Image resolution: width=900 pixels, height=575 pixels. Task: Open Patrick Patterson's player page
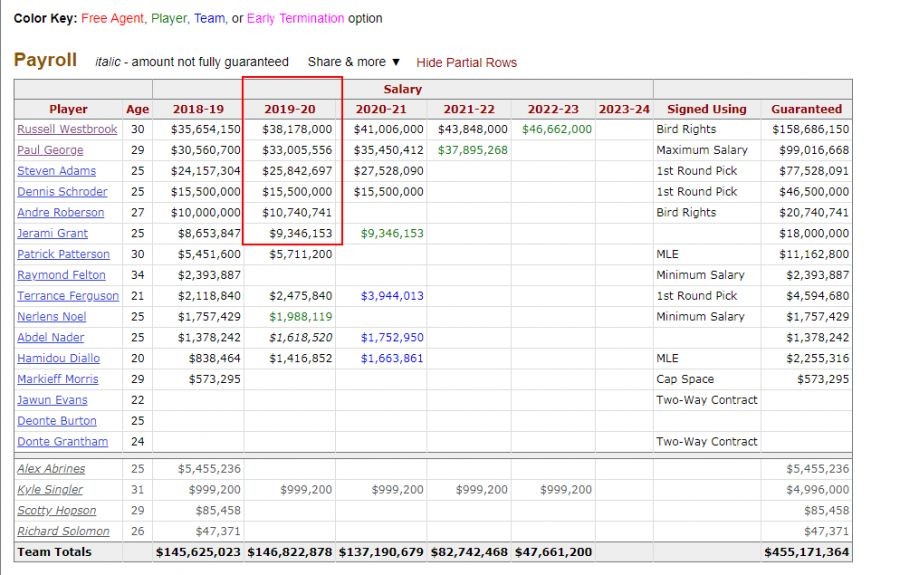pos(63,254)
